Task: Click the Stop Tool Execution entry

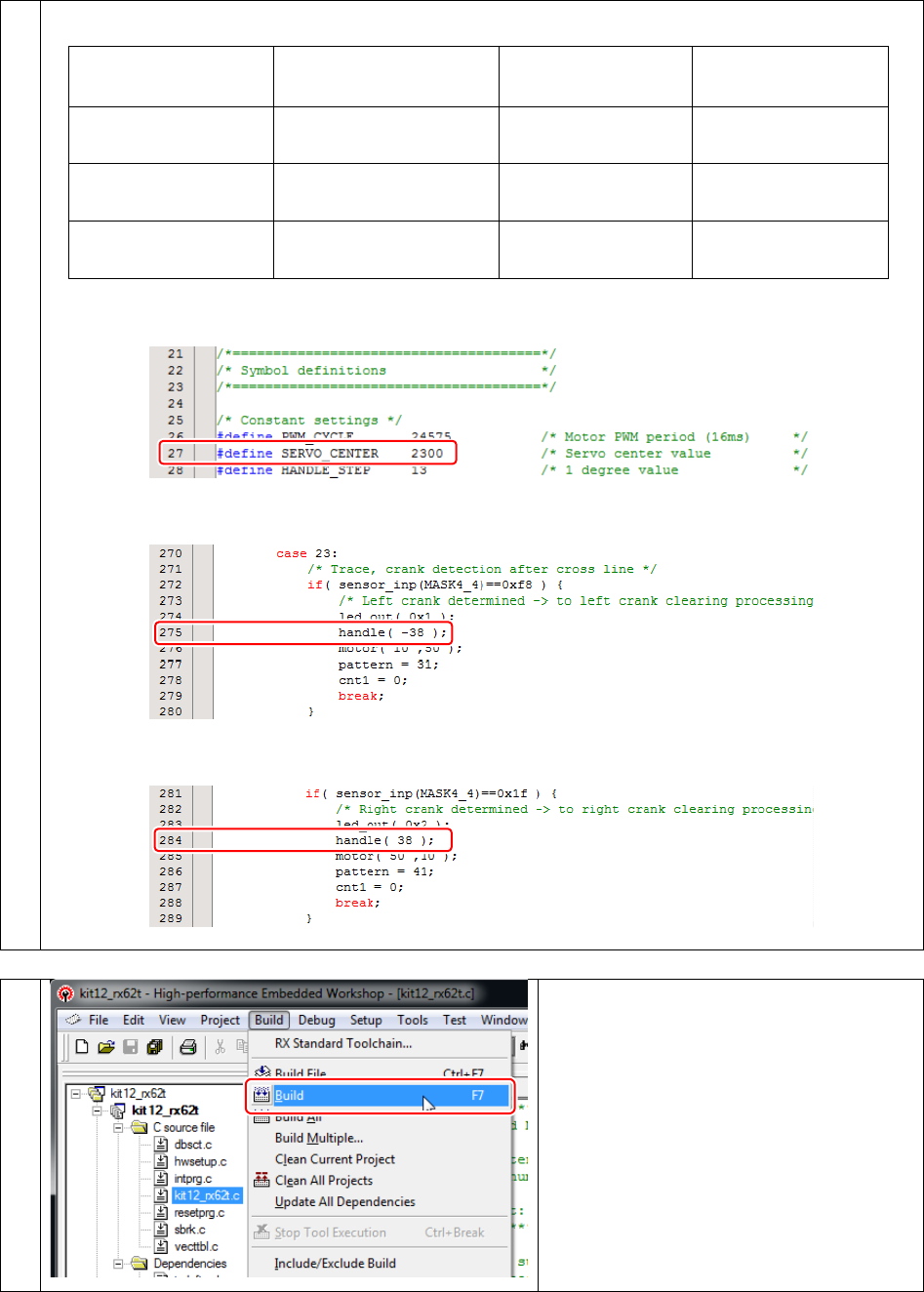Action: [x=331, y=1232]
